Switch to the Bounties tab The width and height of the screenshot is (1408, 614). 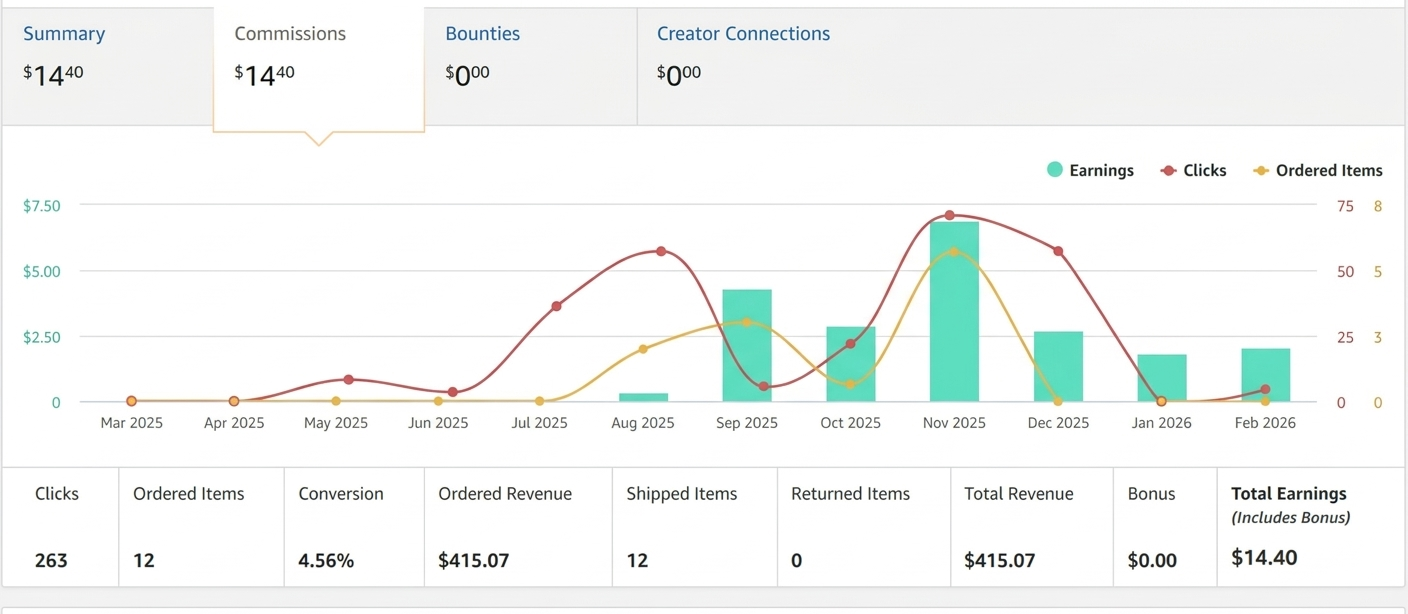[x=483, y=34]
